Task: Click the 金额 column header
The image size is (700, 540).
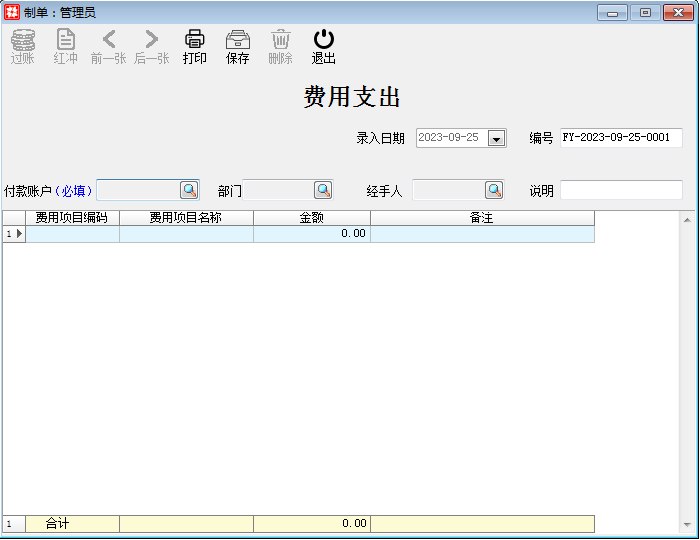Action: pos(311,217)
